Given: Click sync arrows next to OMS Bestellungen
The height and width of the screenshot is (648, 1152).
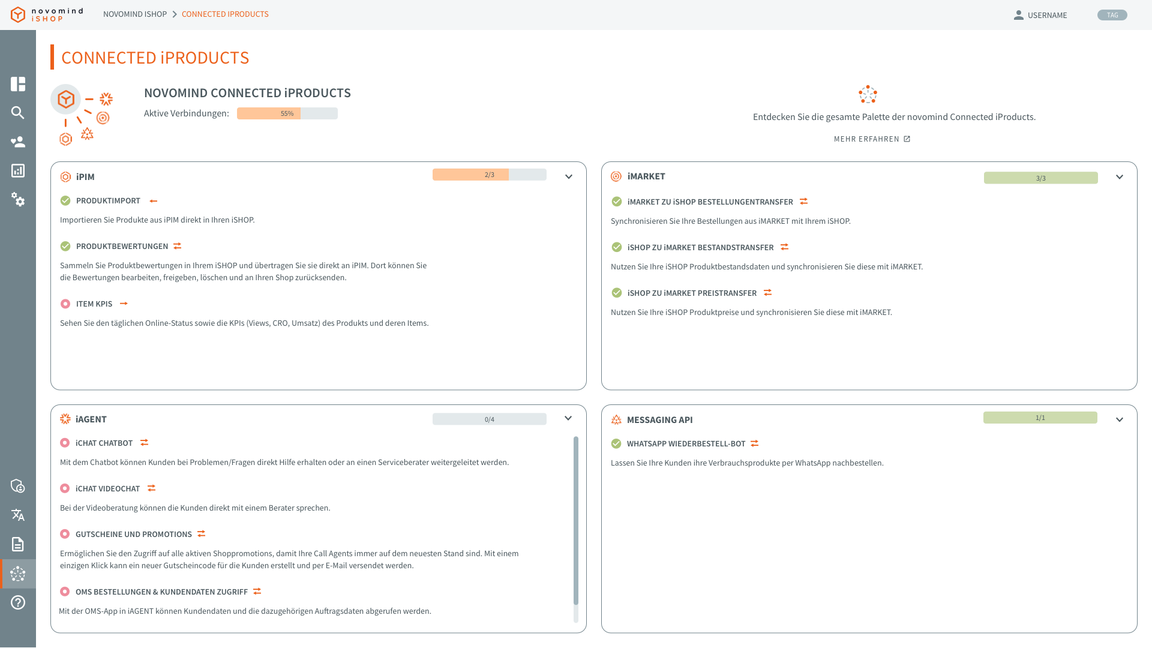Looking at the screenshot, I should (257, 591).
